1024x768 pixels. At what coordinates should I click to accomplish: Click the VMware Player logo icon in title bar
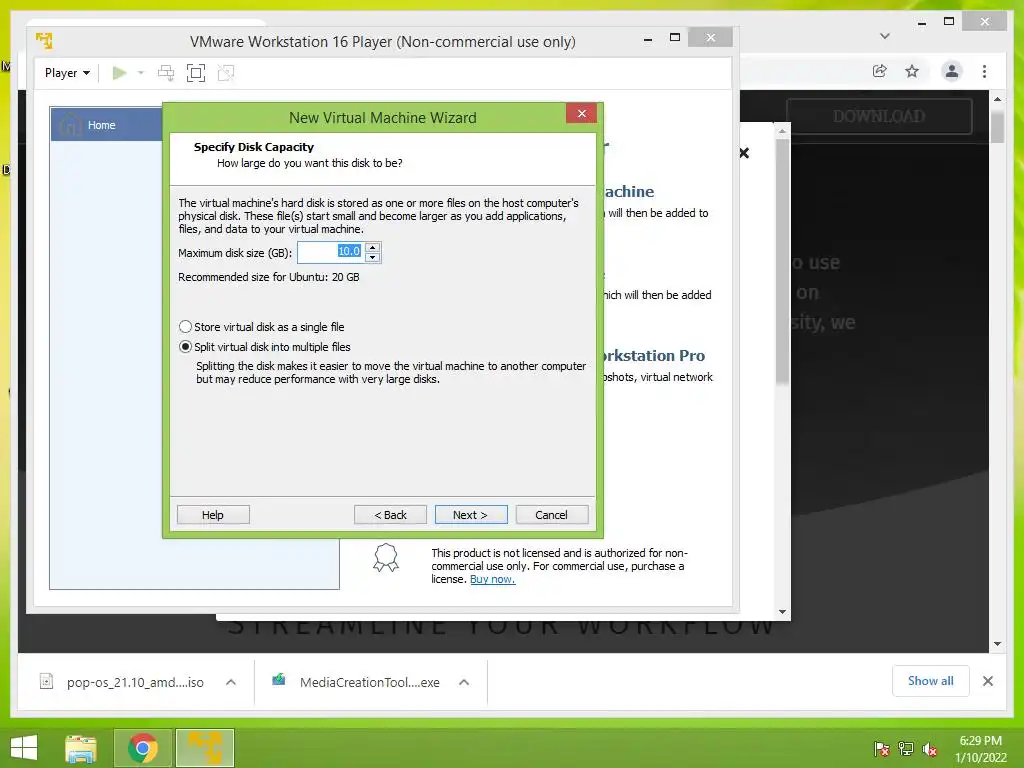[44, 40]
